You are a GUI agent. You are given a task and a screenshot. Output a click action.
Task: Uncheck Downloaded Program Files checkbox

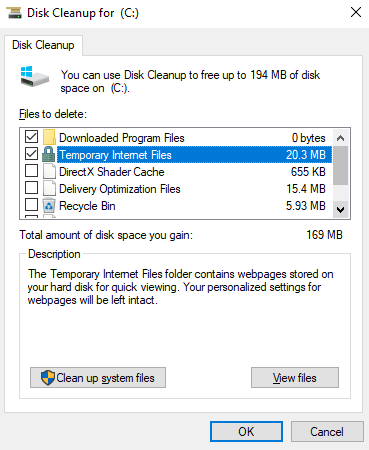click(31, 137)
